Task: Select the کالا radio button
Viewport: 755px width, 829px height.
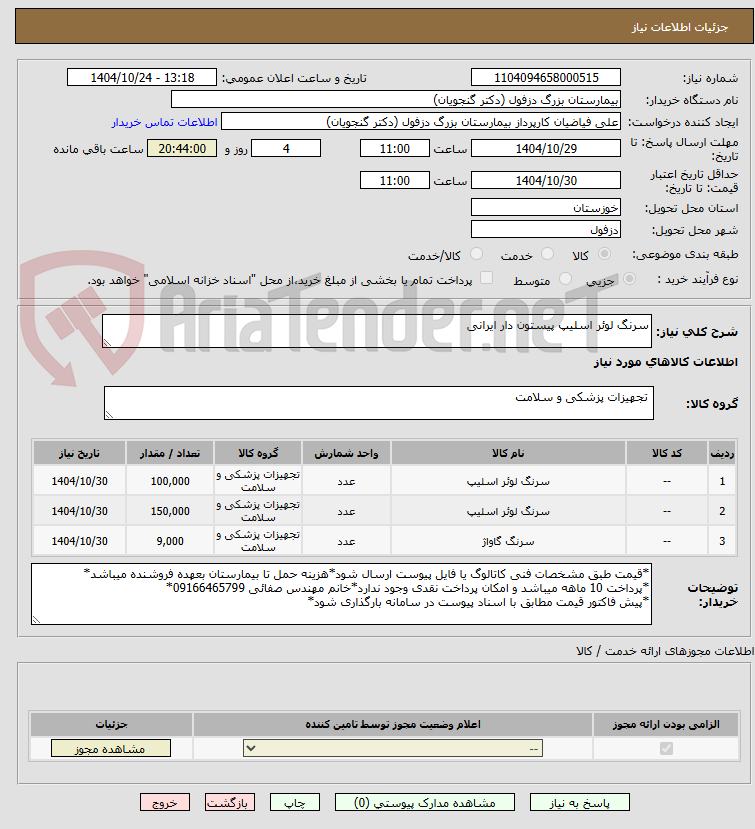Action: tap(604, 254)
